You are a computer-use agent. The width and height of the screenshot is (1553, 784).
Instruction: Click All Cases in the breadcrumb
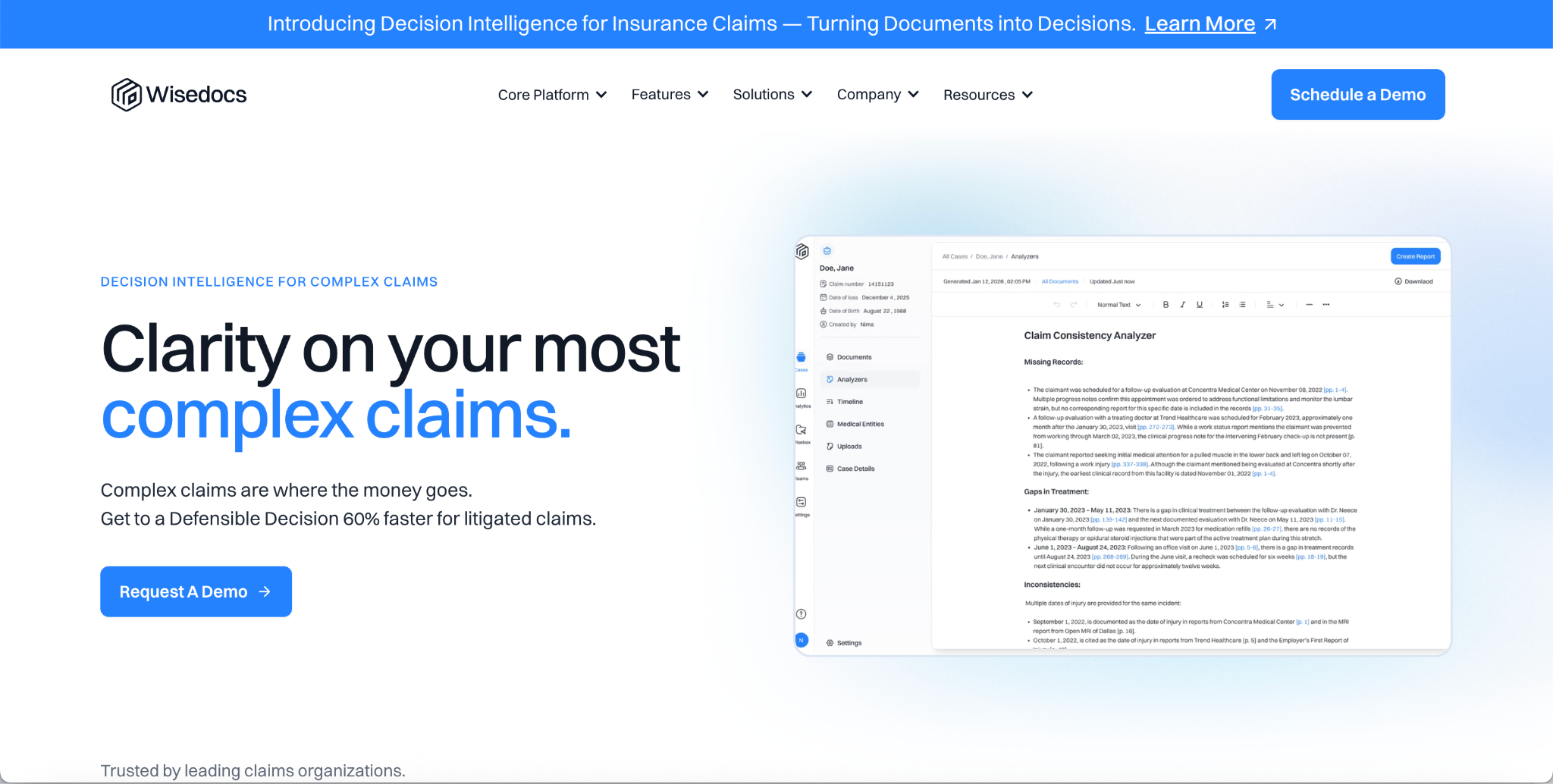point(955,256)
